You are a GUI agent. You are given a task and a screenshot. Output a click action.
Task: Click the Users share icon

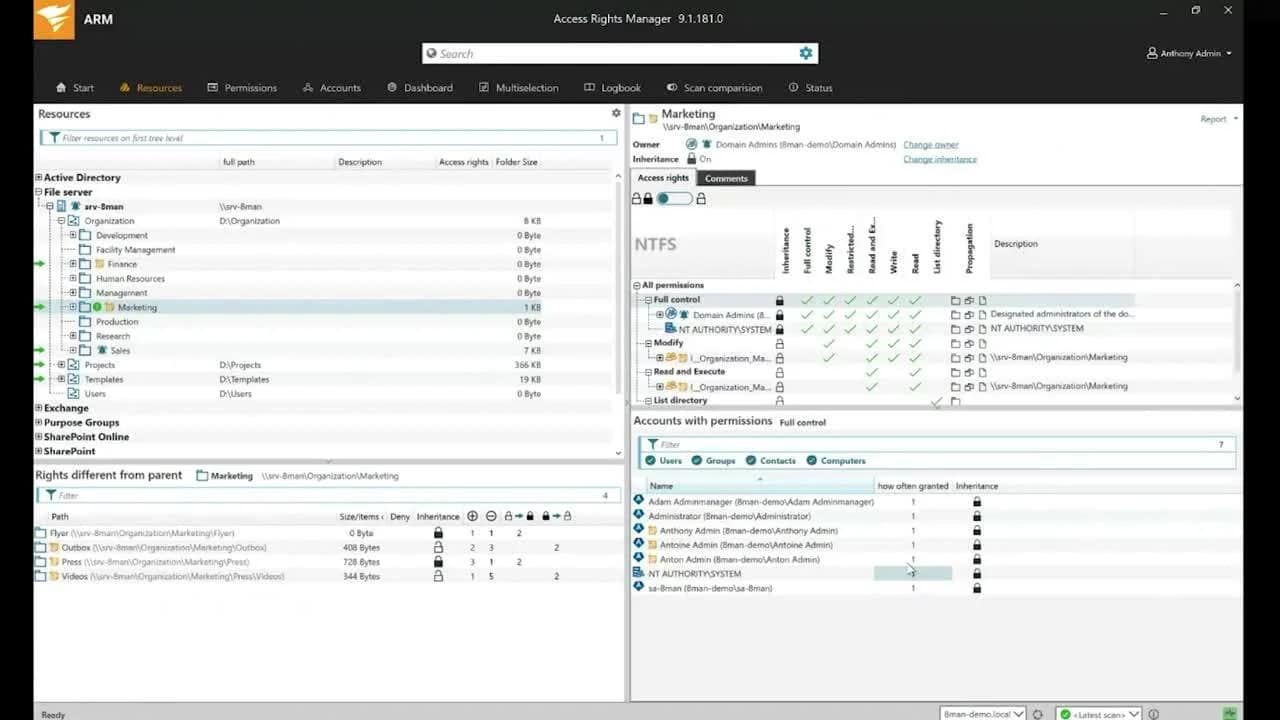point(73,394)
